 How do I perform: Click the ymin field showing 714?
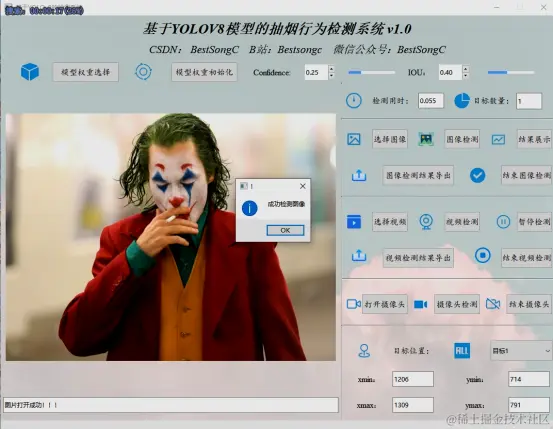tap(529, 379)
